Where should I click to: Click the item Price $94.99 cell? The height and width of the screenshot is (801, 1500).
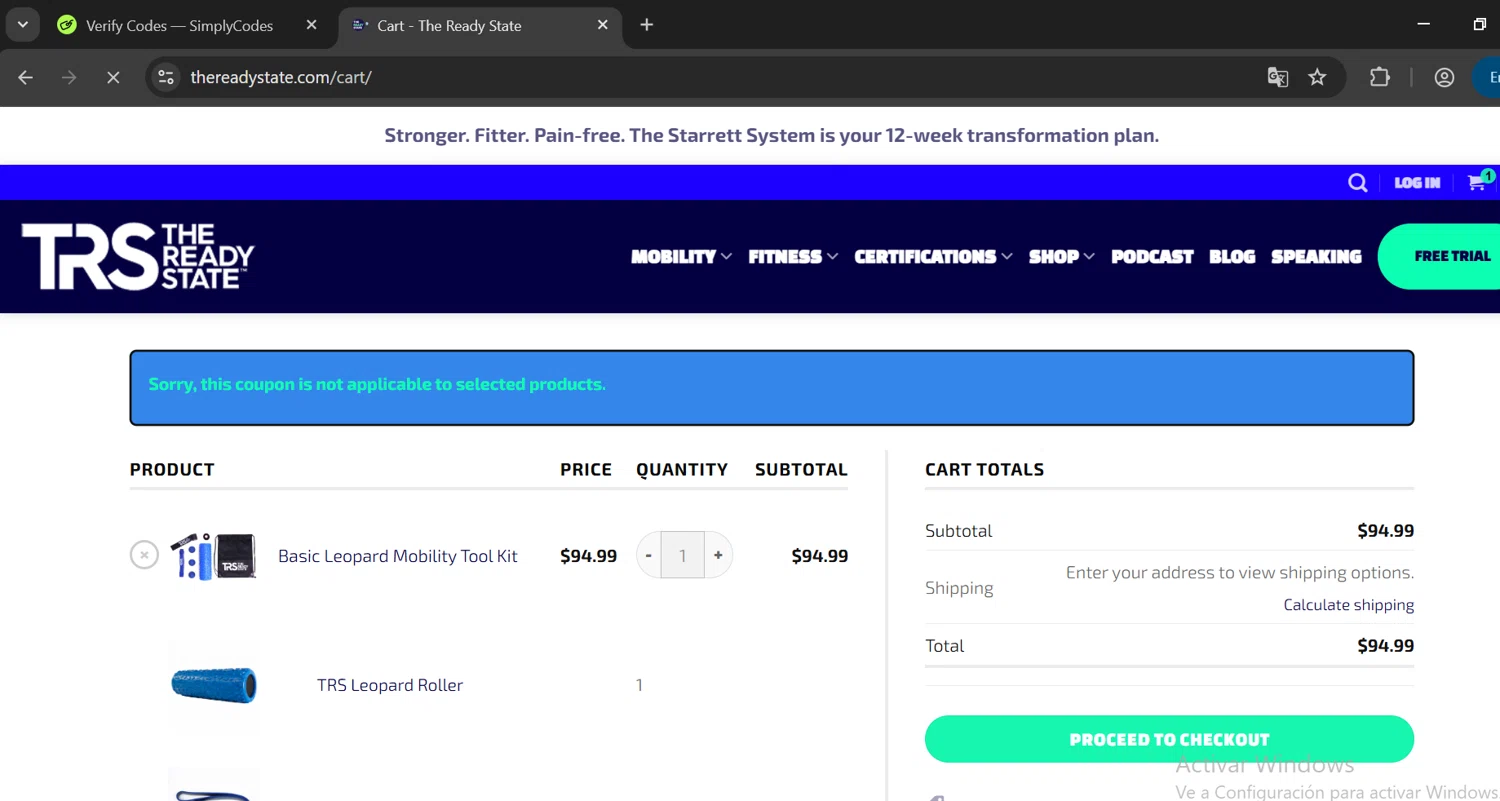pyautogui.click(x=588, y=556)
